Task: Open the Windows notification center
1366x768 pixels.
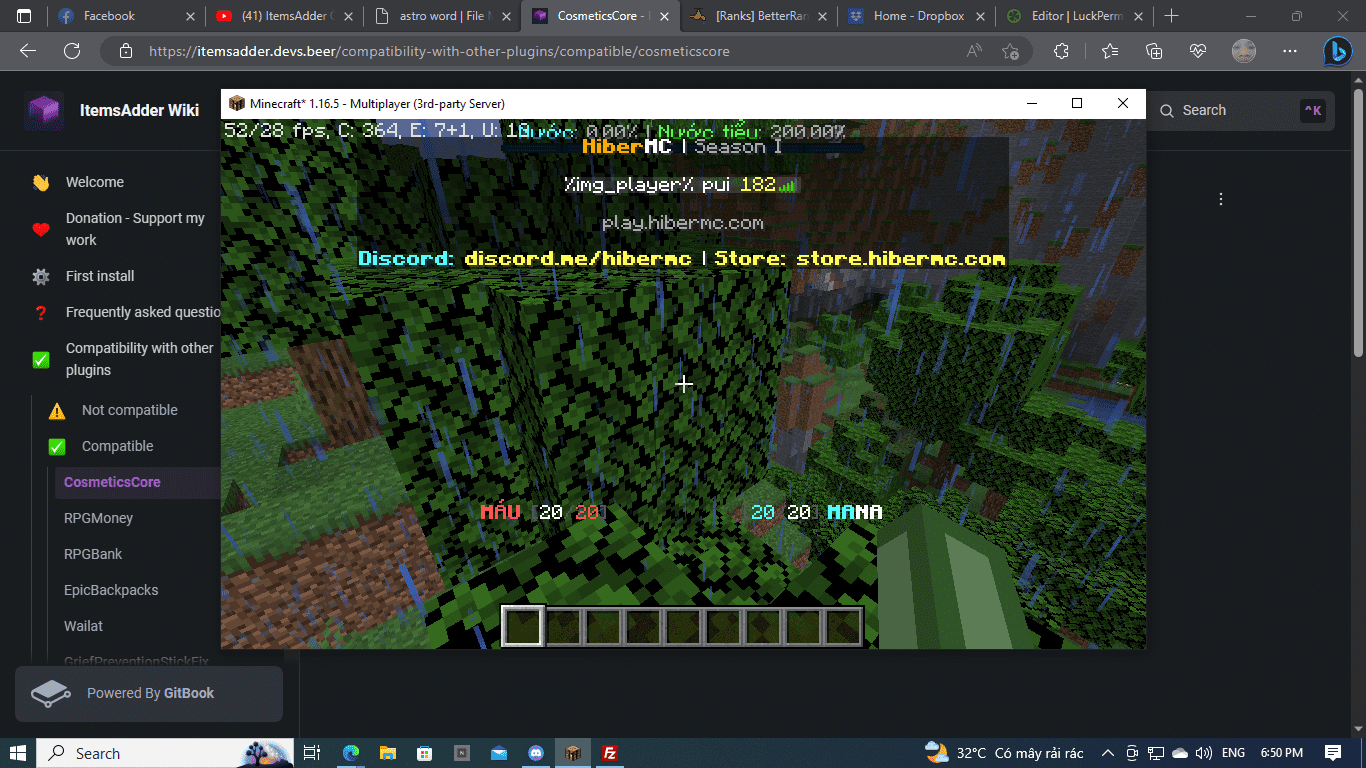Action: (x=1333, y=753)
